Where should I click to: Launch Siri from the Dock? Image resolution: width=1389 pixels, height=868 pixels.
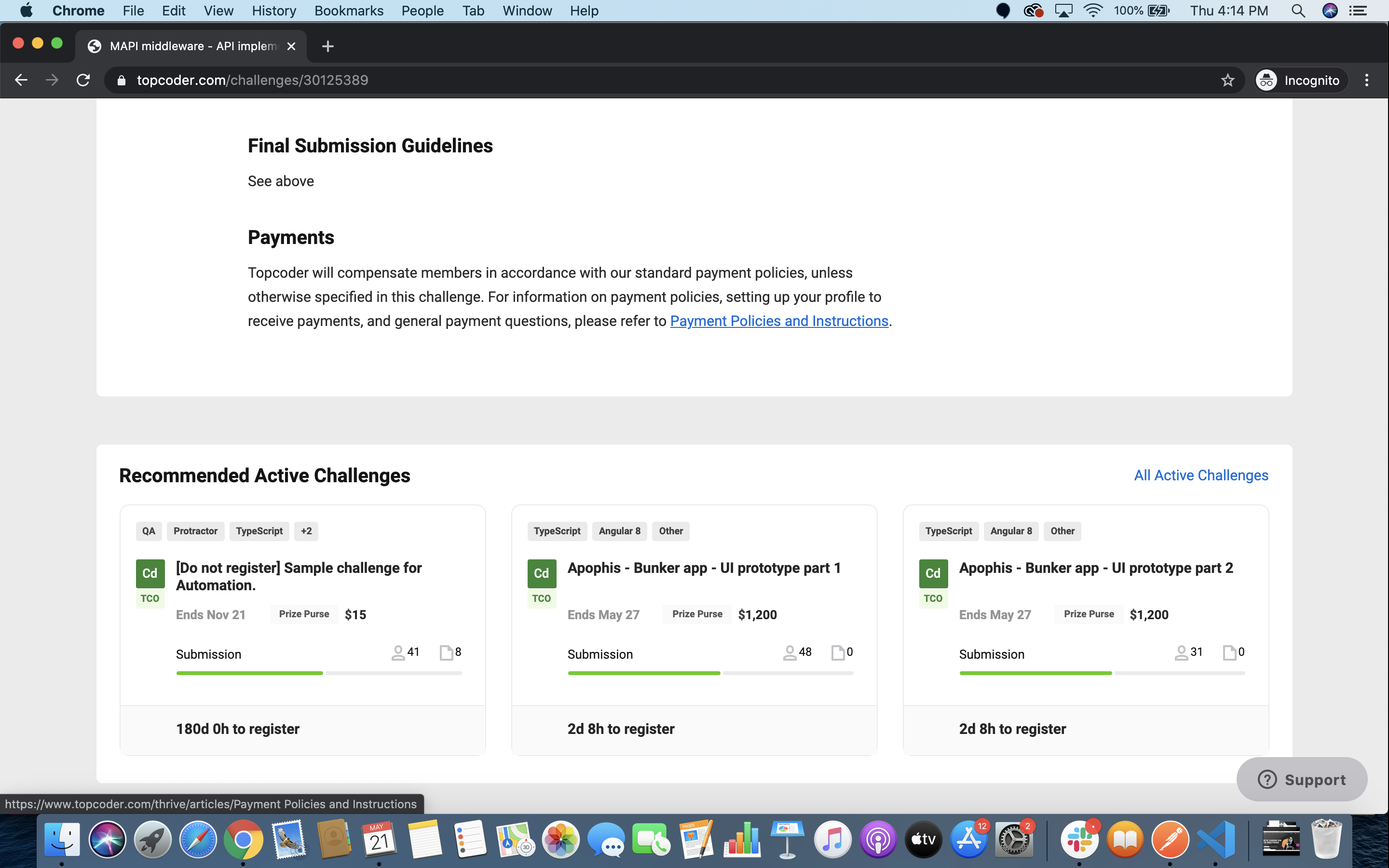[x=108, y=840]
